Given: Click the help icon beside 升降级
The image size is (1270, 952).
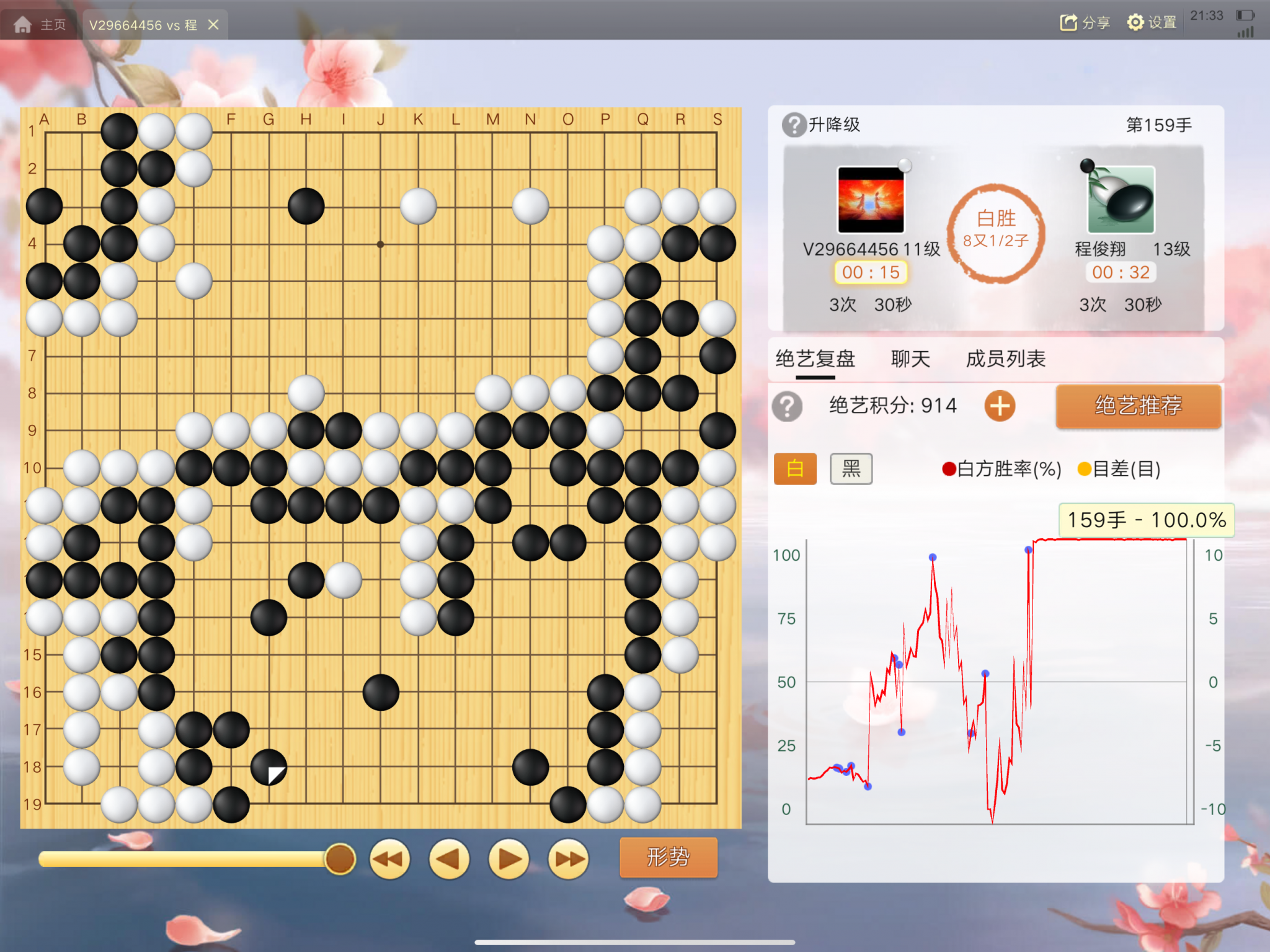Looking at the screenshot, I should point(793,125).
